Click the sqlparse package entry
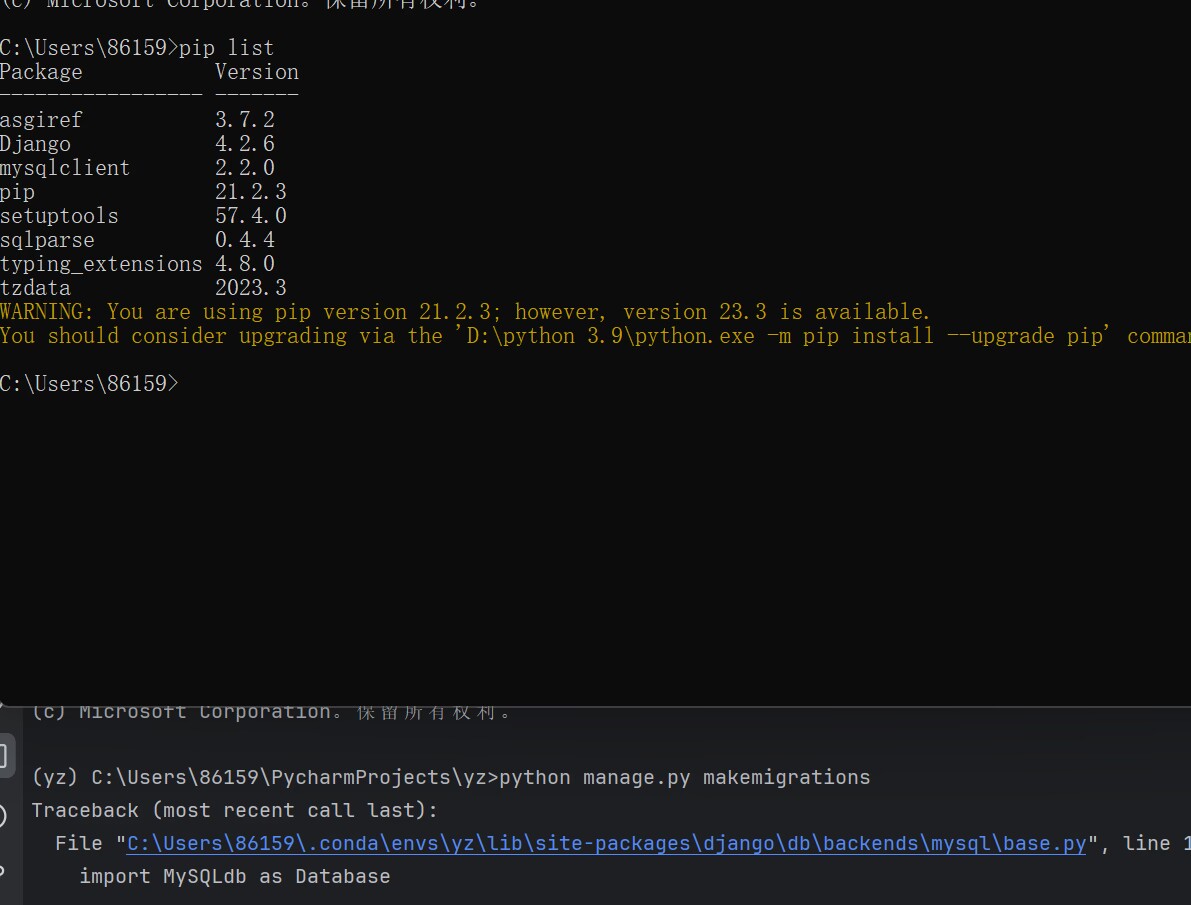The width and height of the screenshot is (1191, 905). 47,240
